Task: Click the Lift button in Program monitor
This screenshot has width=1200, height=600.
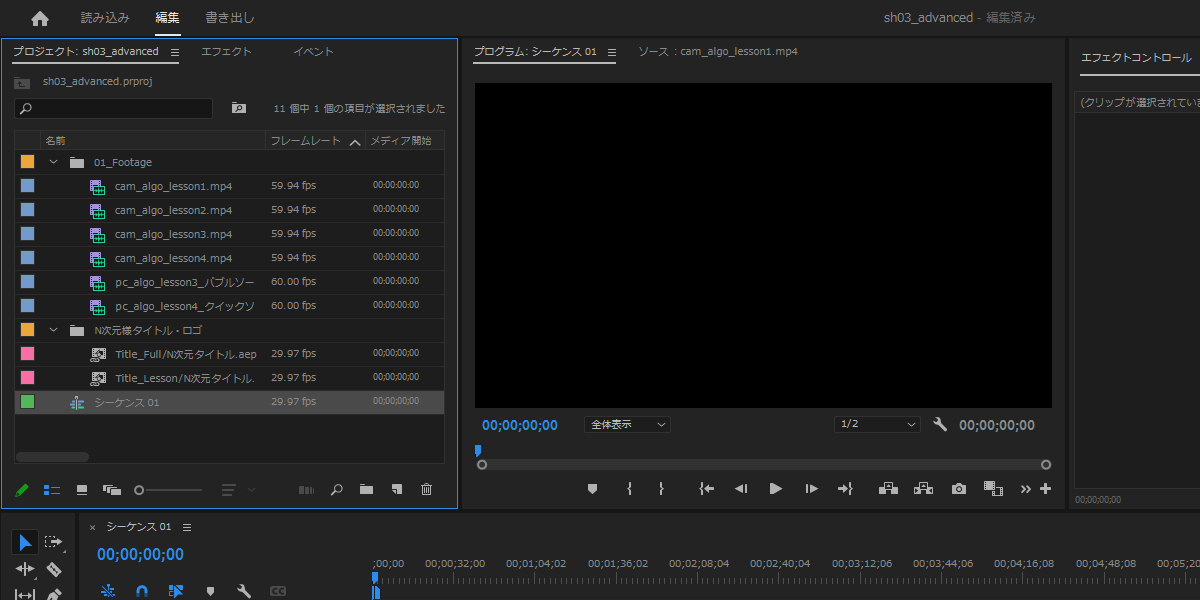Action: pyautogui.click(x=888, y=489)
